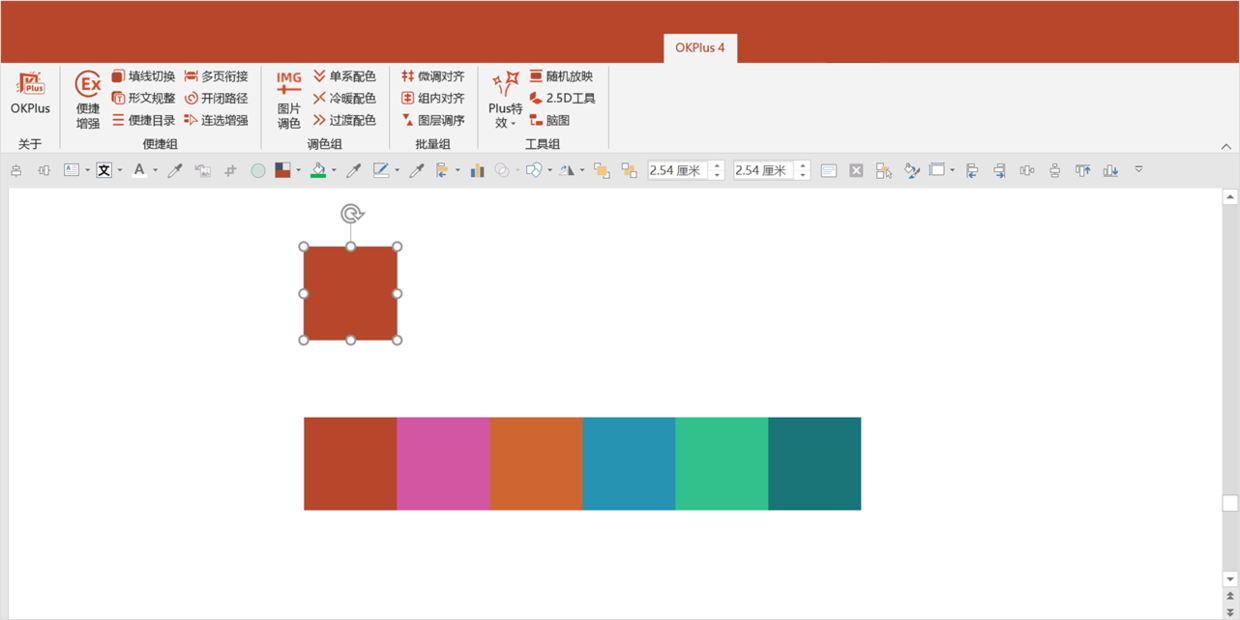Image resolution: width=1240 pixels, height=620 pixels.
Task: Click the eyedropper after the outline pen
Action: point(417,170)
